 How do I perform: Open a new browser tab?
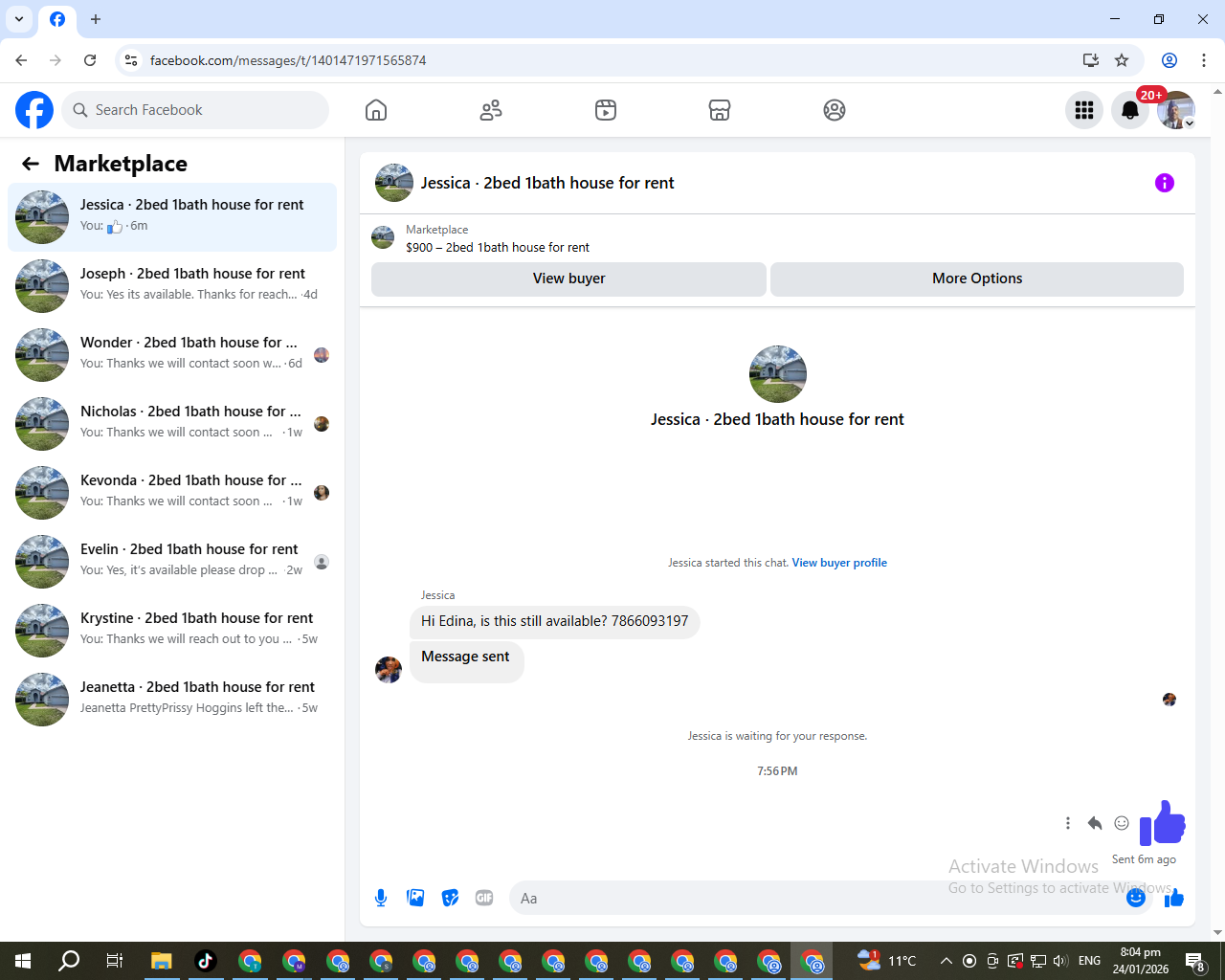point(96,19)
